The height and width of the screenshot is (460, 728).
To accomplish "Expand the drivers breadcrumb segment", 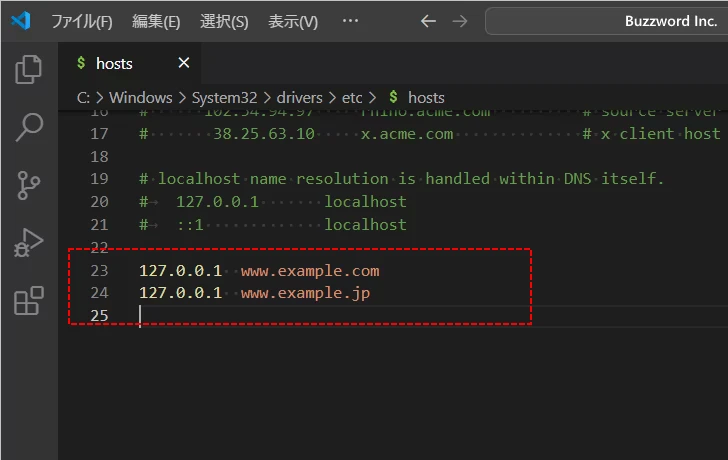I will tap(300, 97).
